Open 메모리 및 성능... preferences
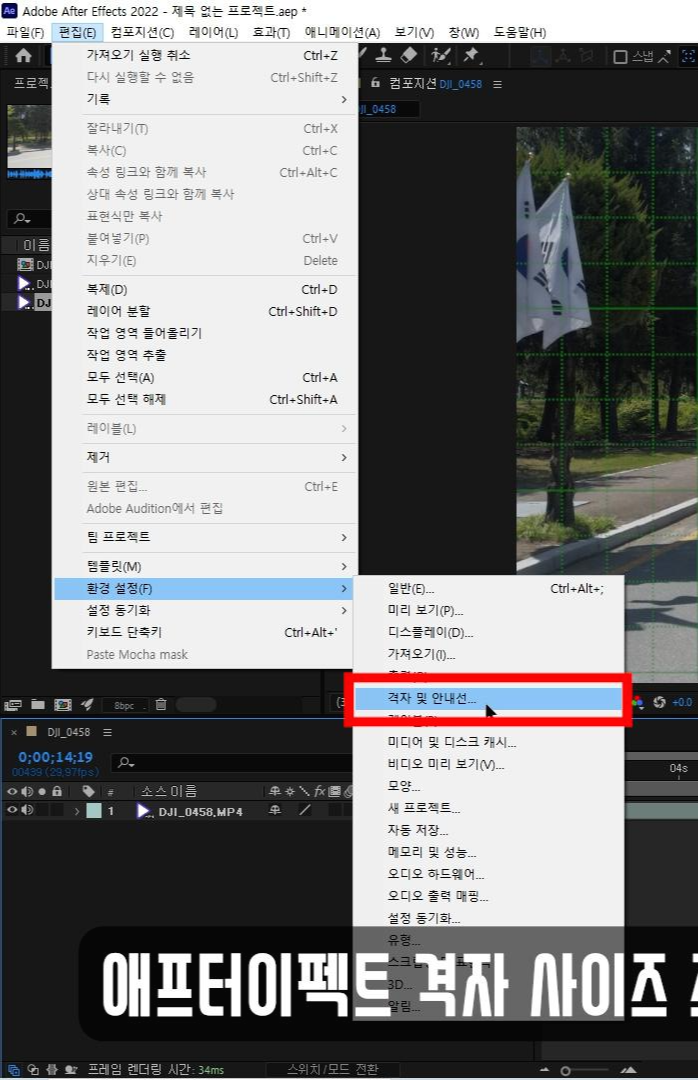The height and width of the screenshot is (1080, 698). tap(489, 852)
